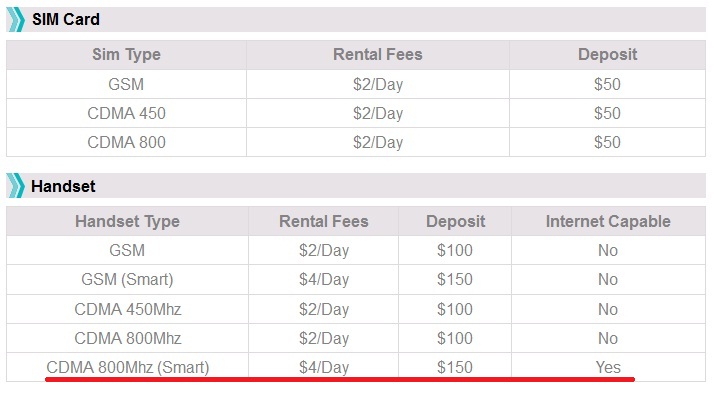Click the SIM Card Deposit column header
Screen dimensions: 714x393
607,55
